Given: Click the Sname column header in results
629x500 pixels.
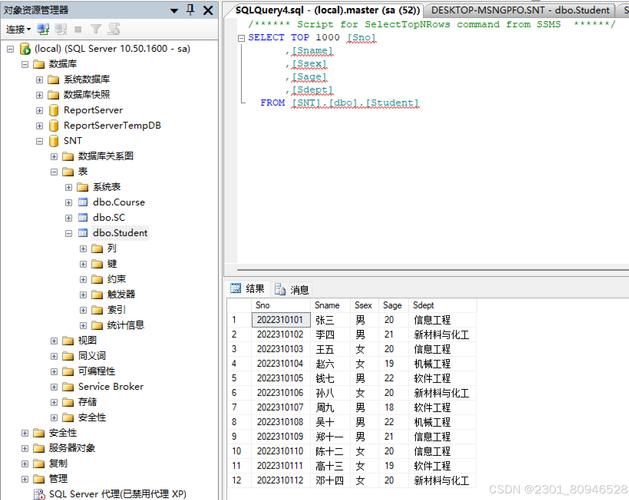Looking at the screenshot, I should click(x=327, y=305).
